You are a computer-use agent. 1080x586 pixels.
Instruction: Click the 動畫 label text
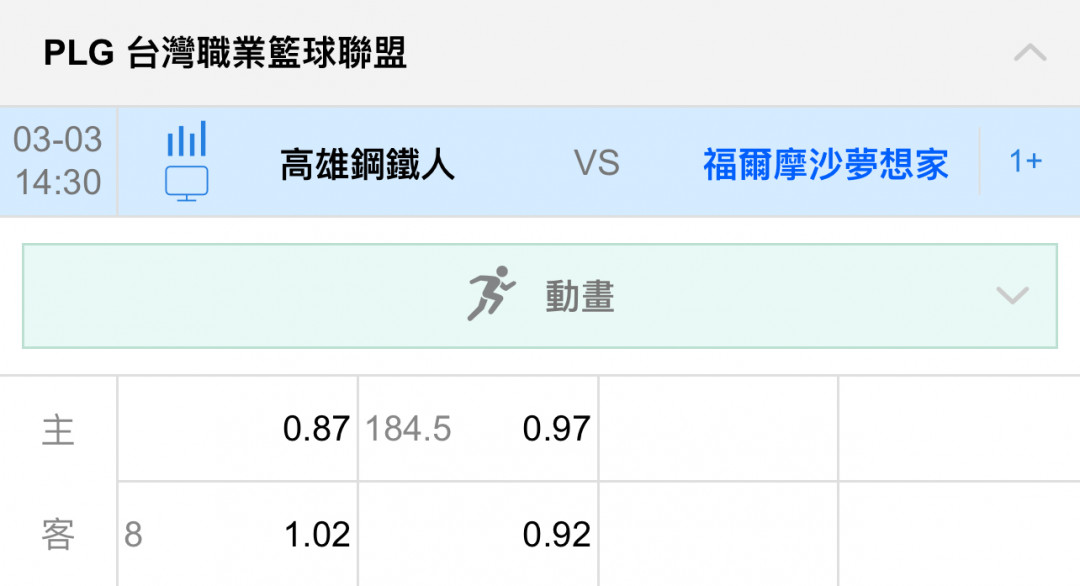580,296
